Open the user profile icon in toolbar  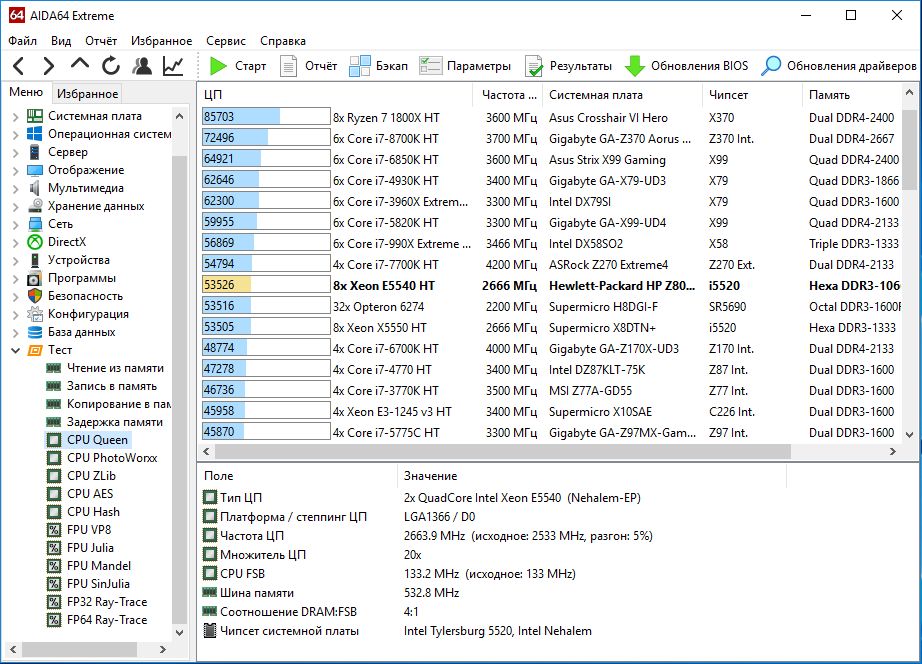(142, 66)
